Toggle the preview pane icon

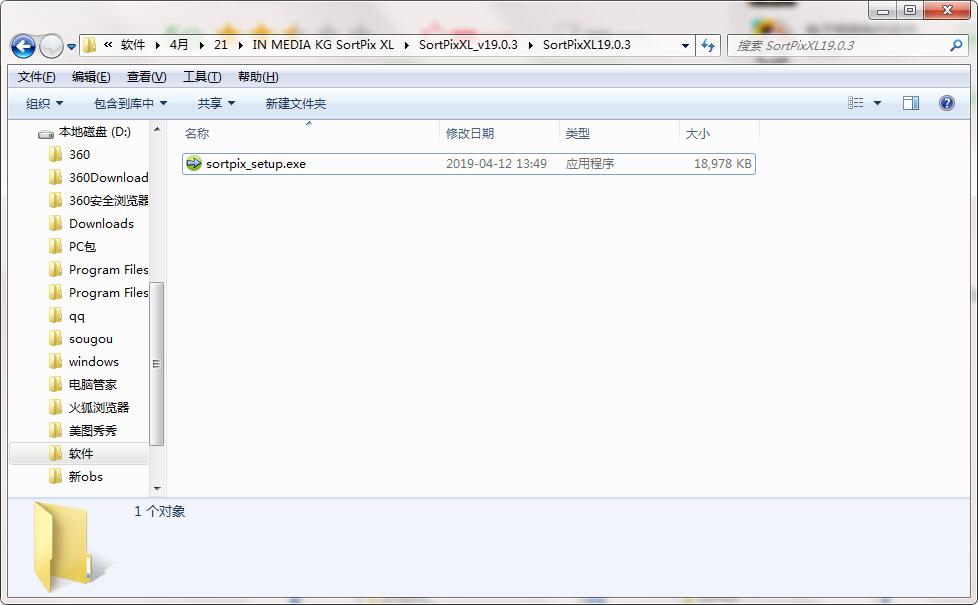click(911, 103)
